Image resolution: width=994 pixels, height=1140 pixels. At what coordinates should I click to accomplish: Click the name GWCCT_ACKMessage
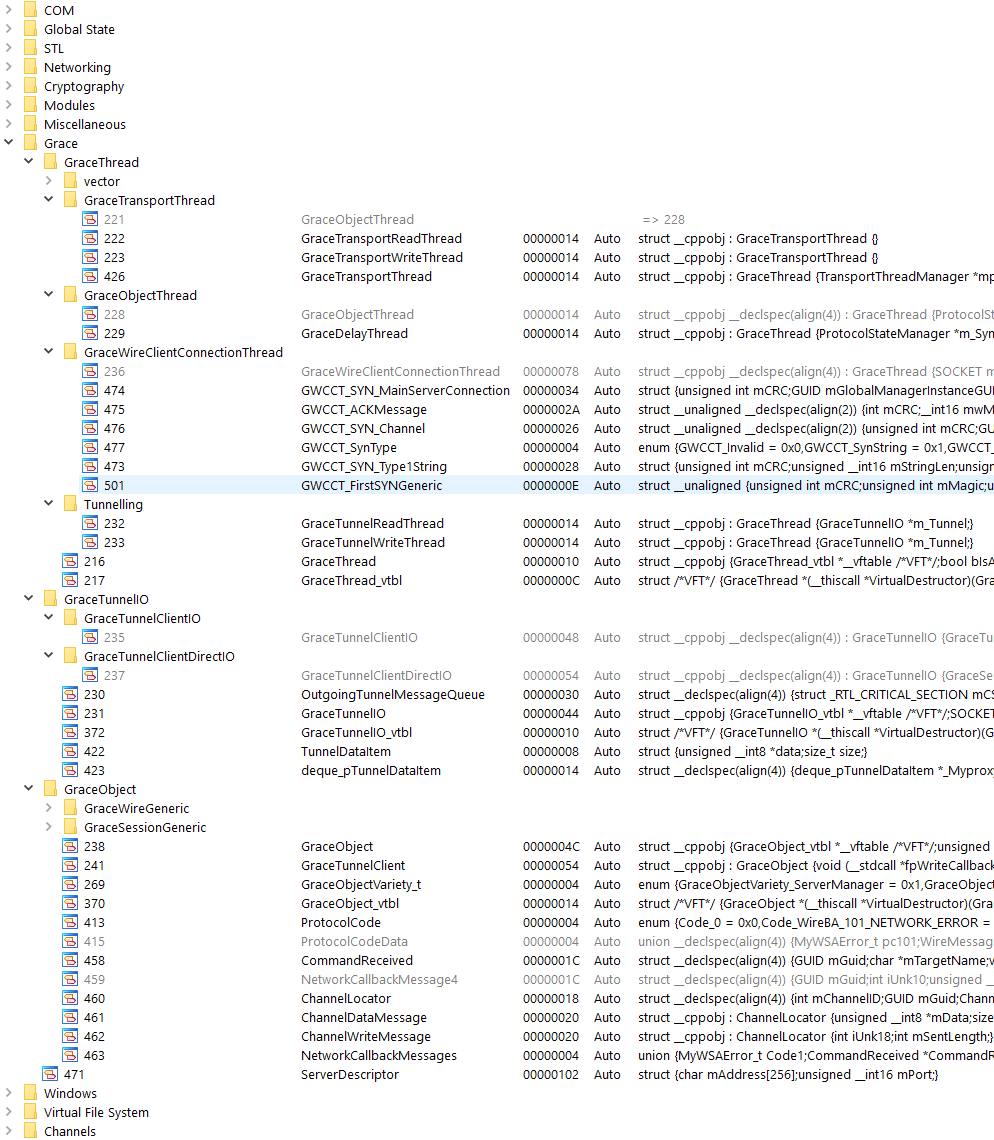364,409
